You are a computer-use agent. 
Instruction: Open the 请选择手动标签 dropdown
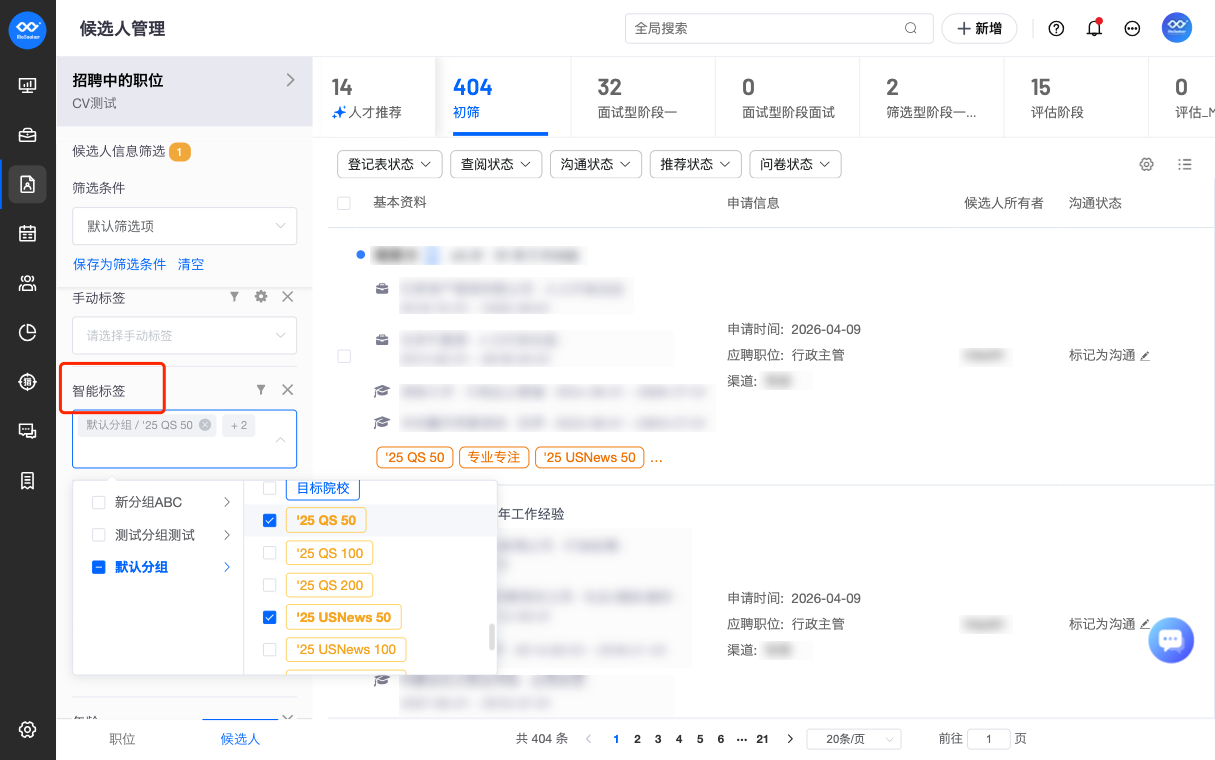(x=184, y=335)
